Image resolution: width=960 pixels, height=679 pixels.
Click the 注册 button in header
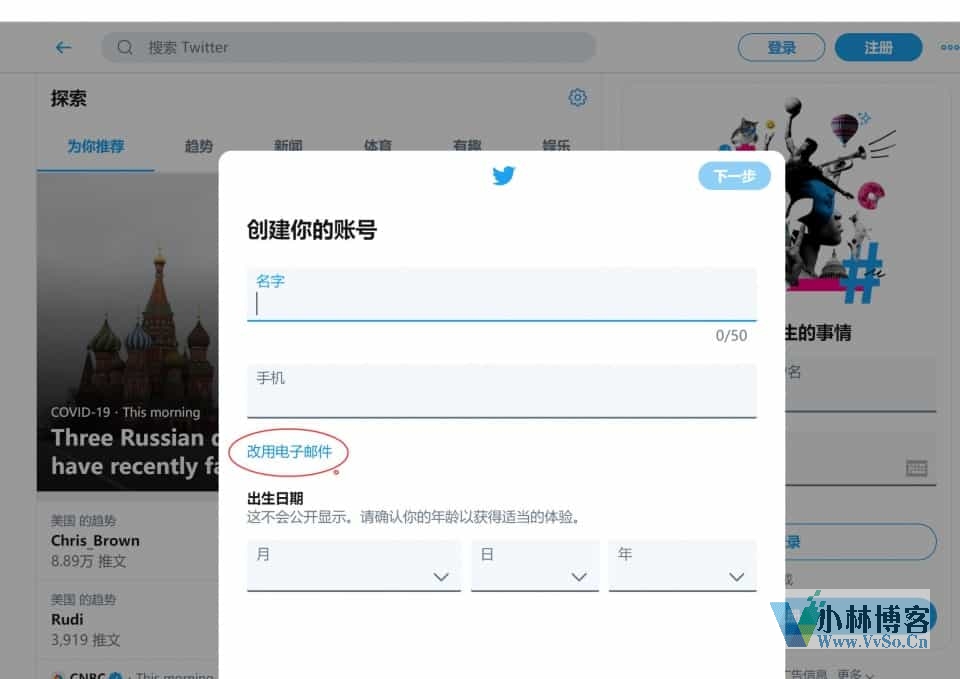click(x=879, y=47)
